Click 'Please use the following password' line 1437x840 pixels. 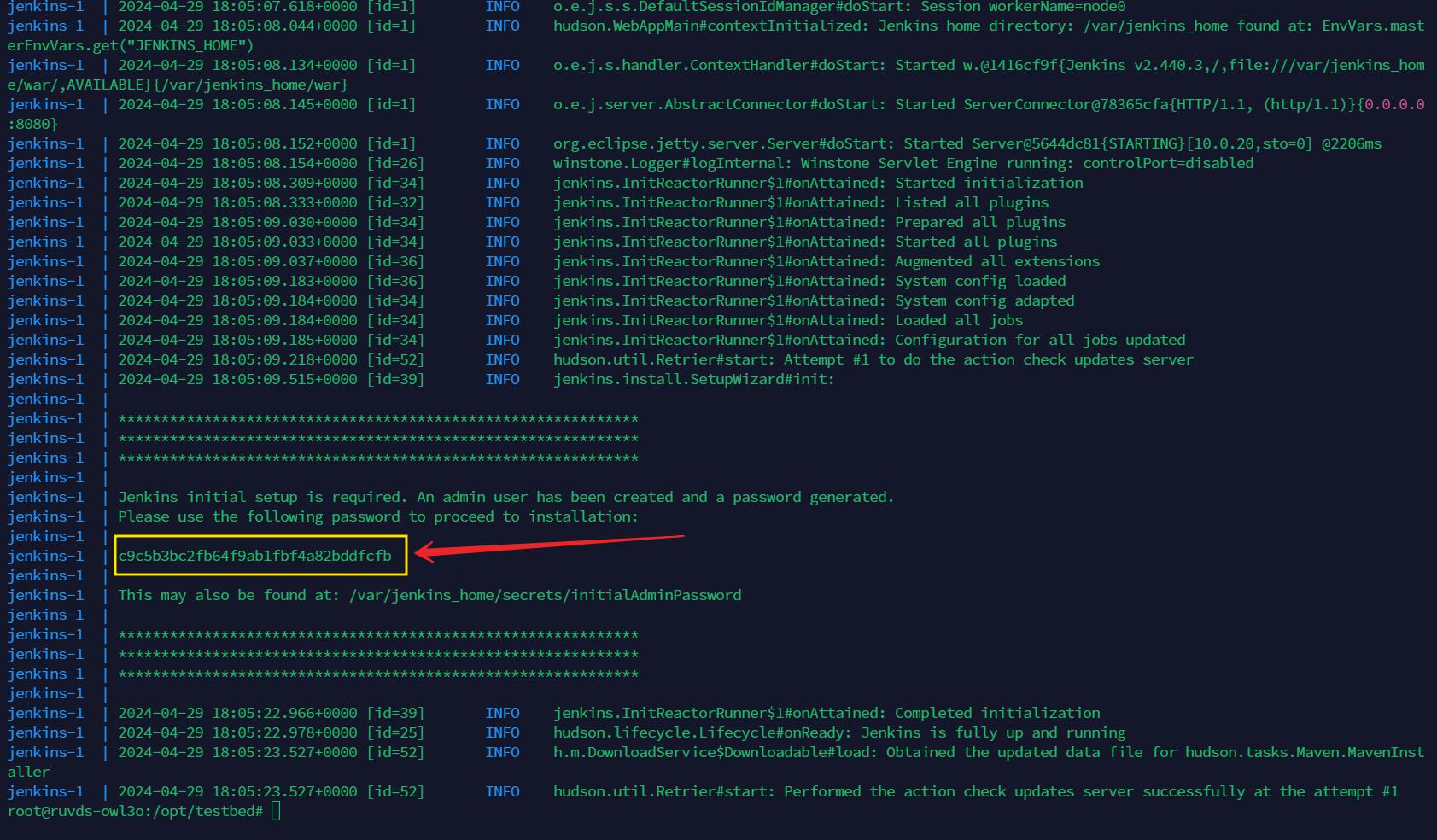[x=377, y=516]
